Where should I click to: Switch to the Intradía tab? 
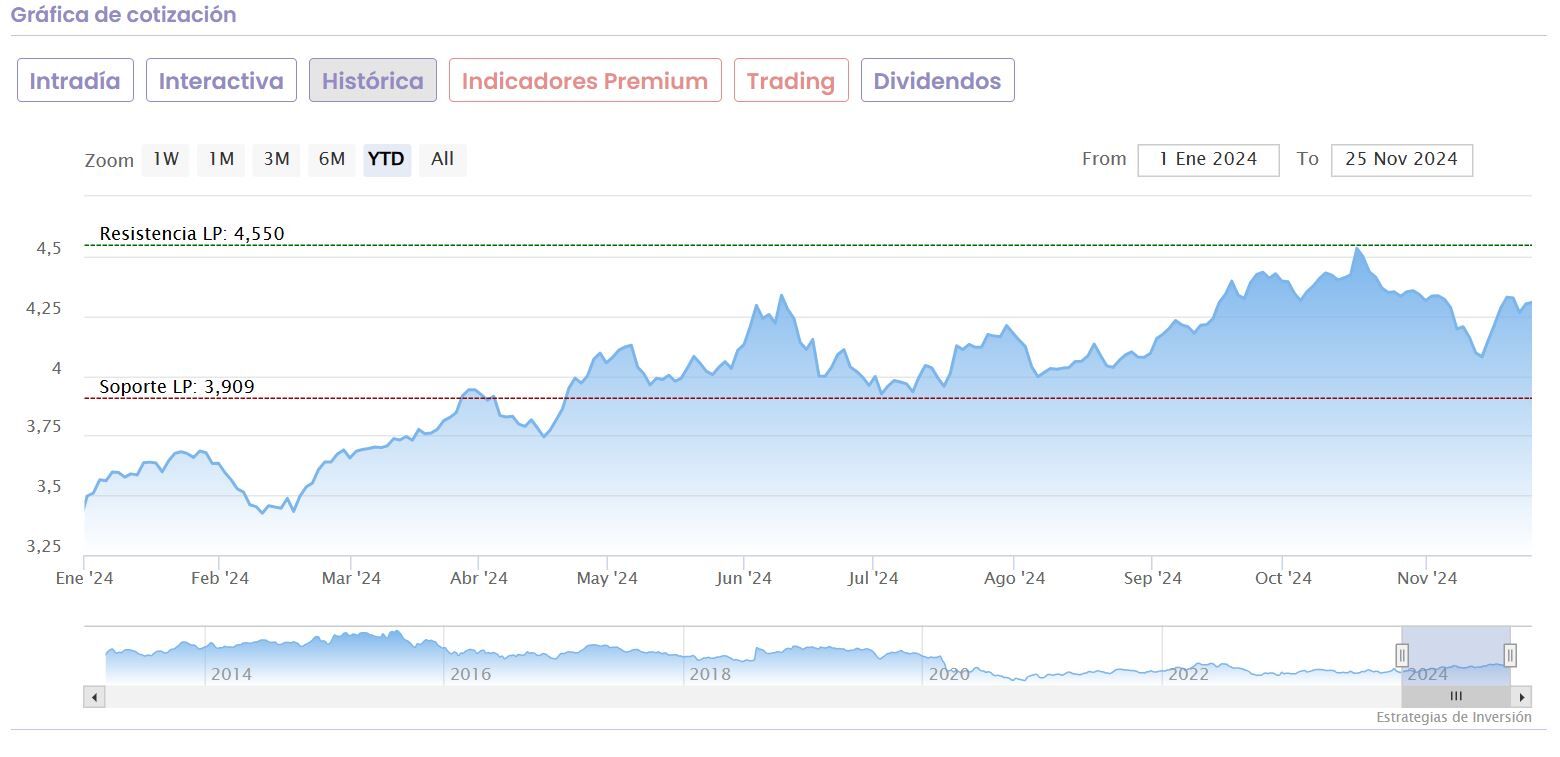click(75, 81)
